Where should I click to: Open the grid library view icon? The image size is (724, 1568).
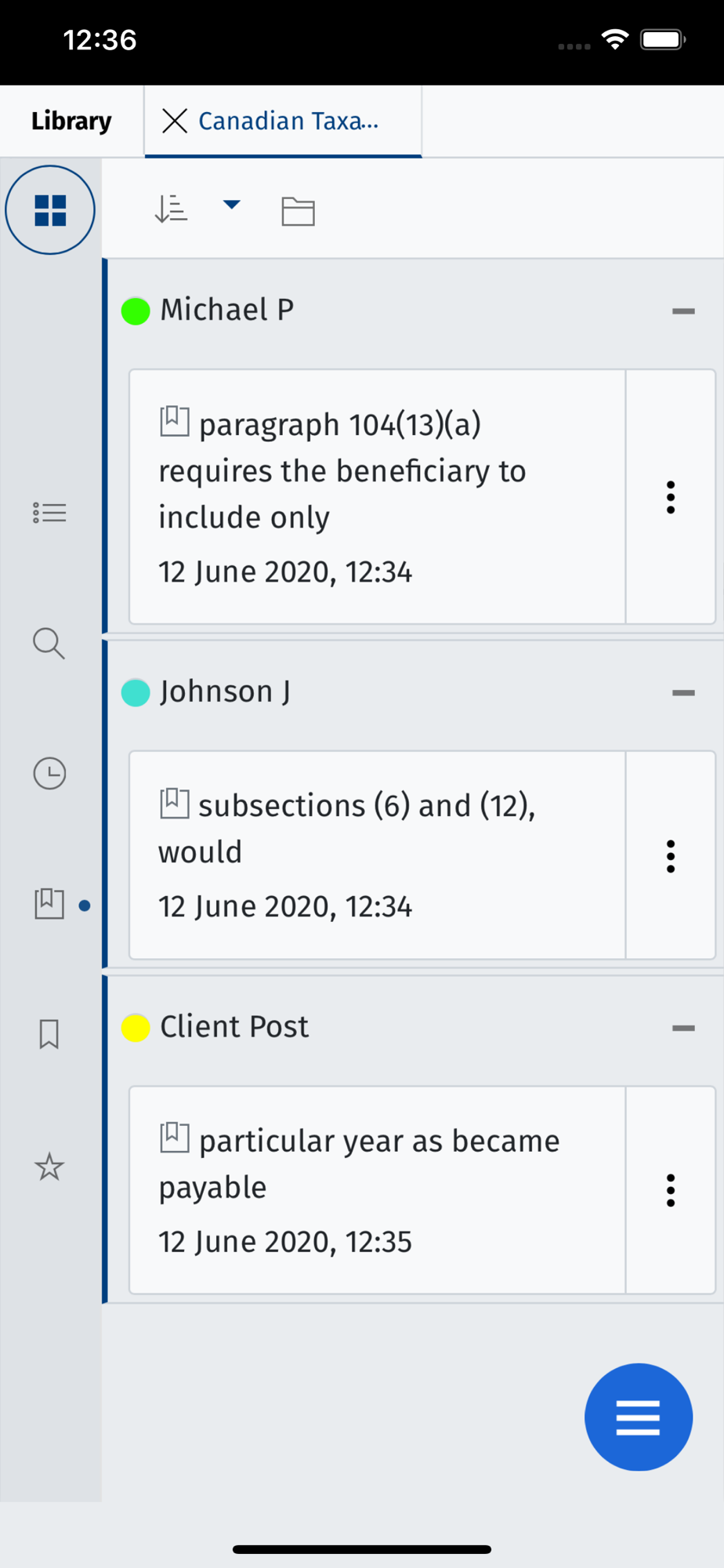tap(50, 210)
